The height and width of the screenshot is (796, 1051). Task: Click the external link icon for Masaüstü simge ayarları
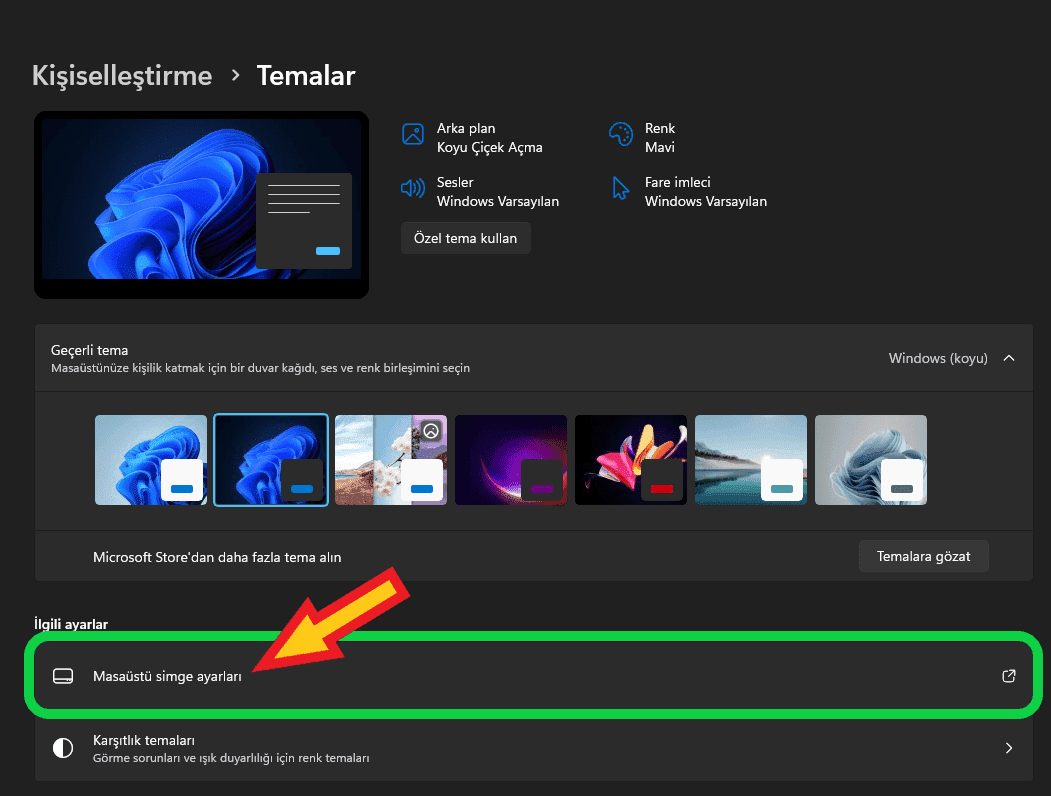click(1009, 676)
